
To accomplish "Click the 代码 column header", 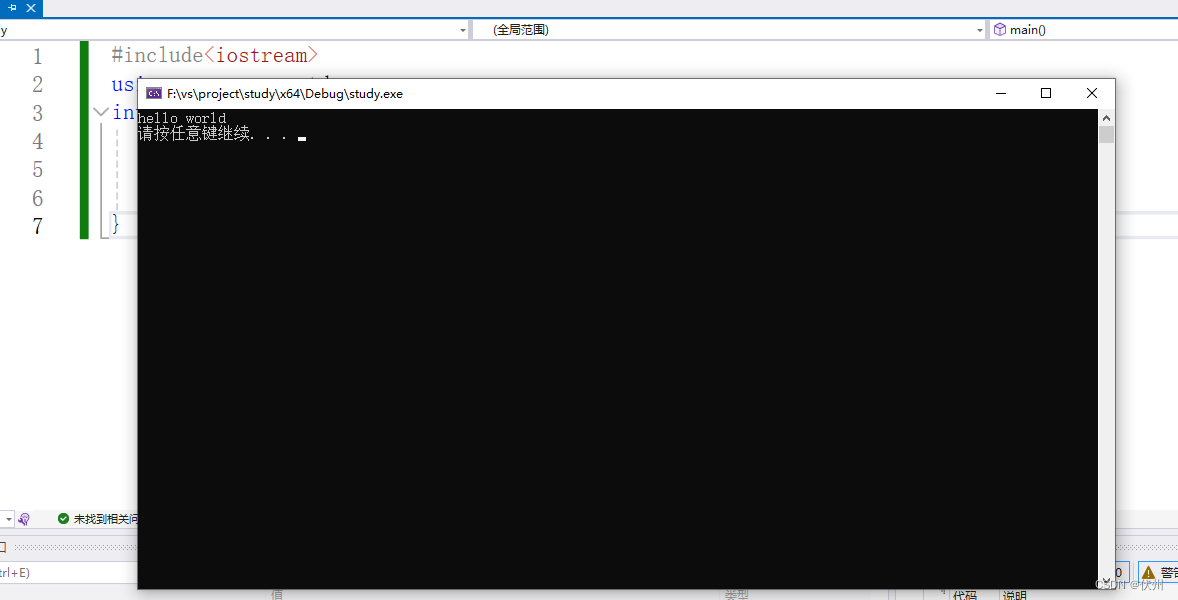I will tap(965, 595).
